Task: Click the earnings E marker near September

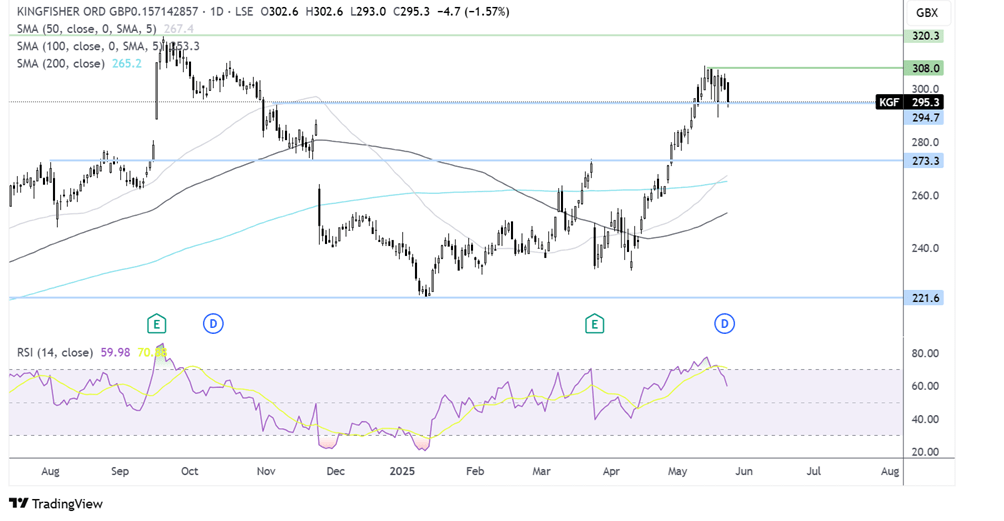Action: (156, 324)
